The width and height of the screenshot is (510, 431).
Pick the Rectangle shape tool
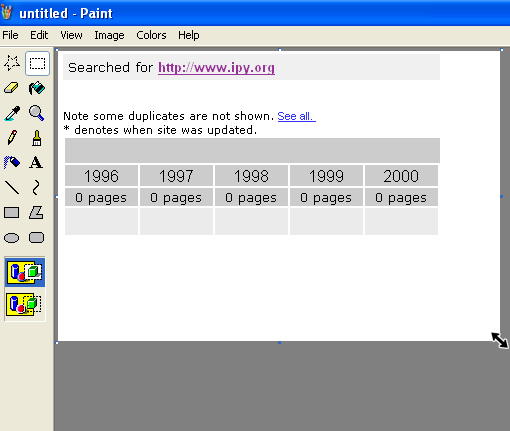pos(12,213)
